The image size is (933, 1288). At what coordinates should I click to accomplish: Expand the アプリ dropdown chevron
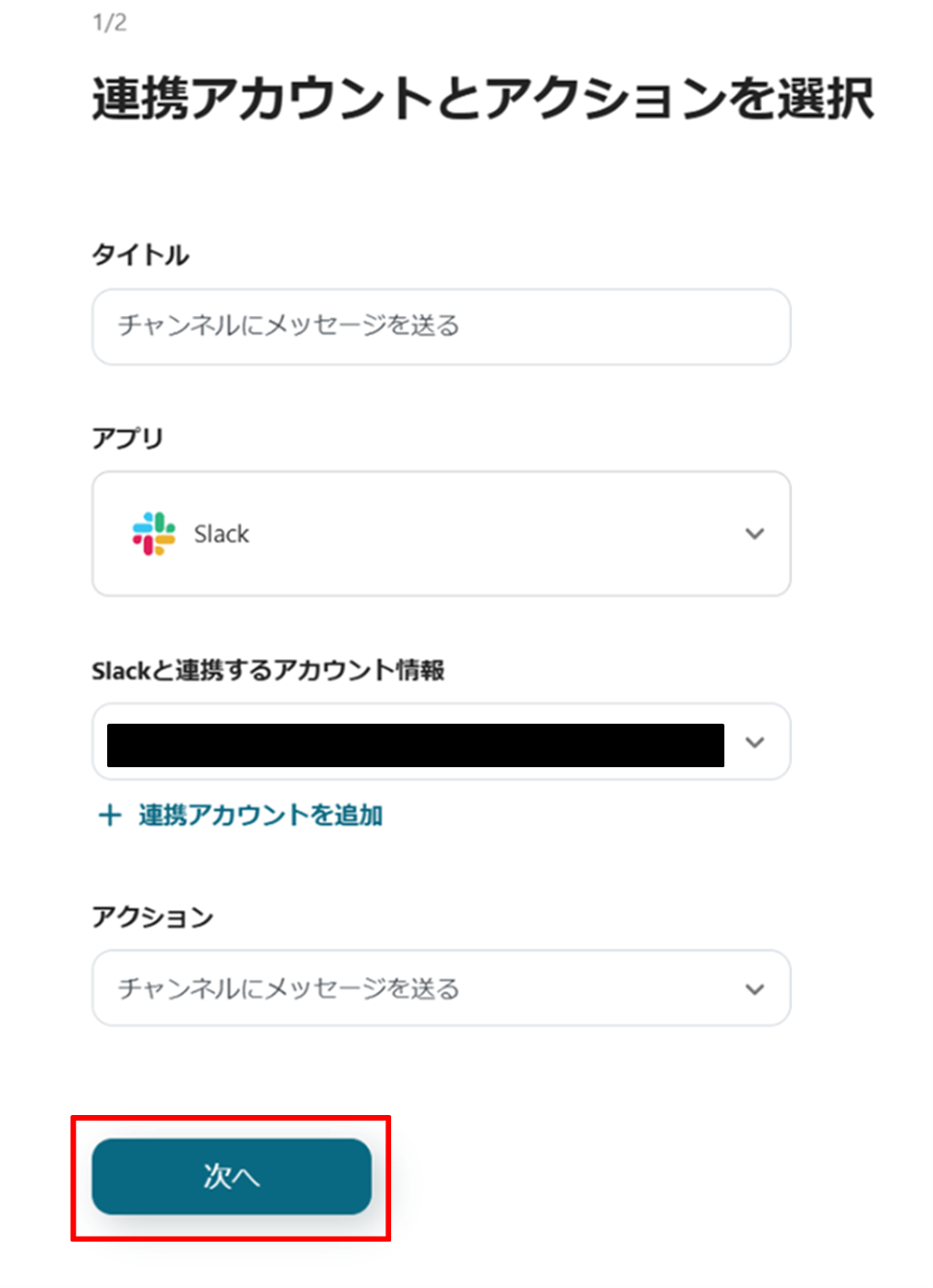point(754,533)
